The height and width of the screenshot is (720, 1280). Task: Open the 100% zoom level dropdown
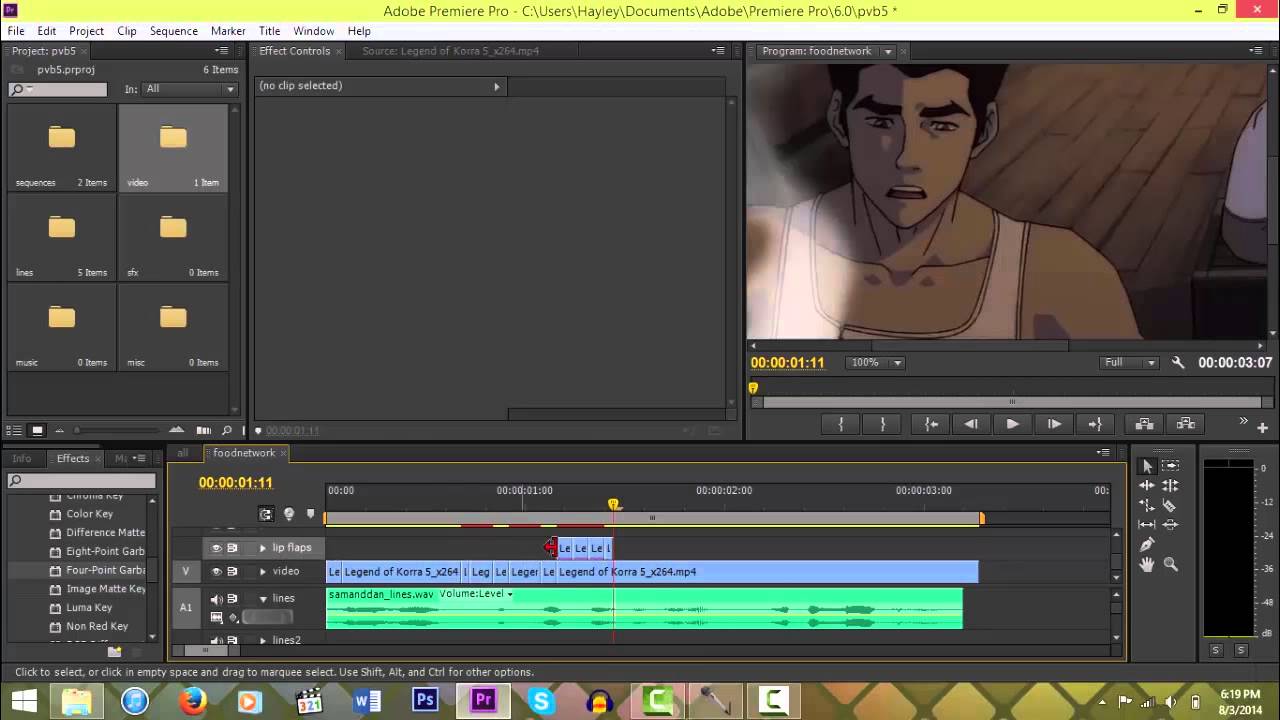[876, 363]
